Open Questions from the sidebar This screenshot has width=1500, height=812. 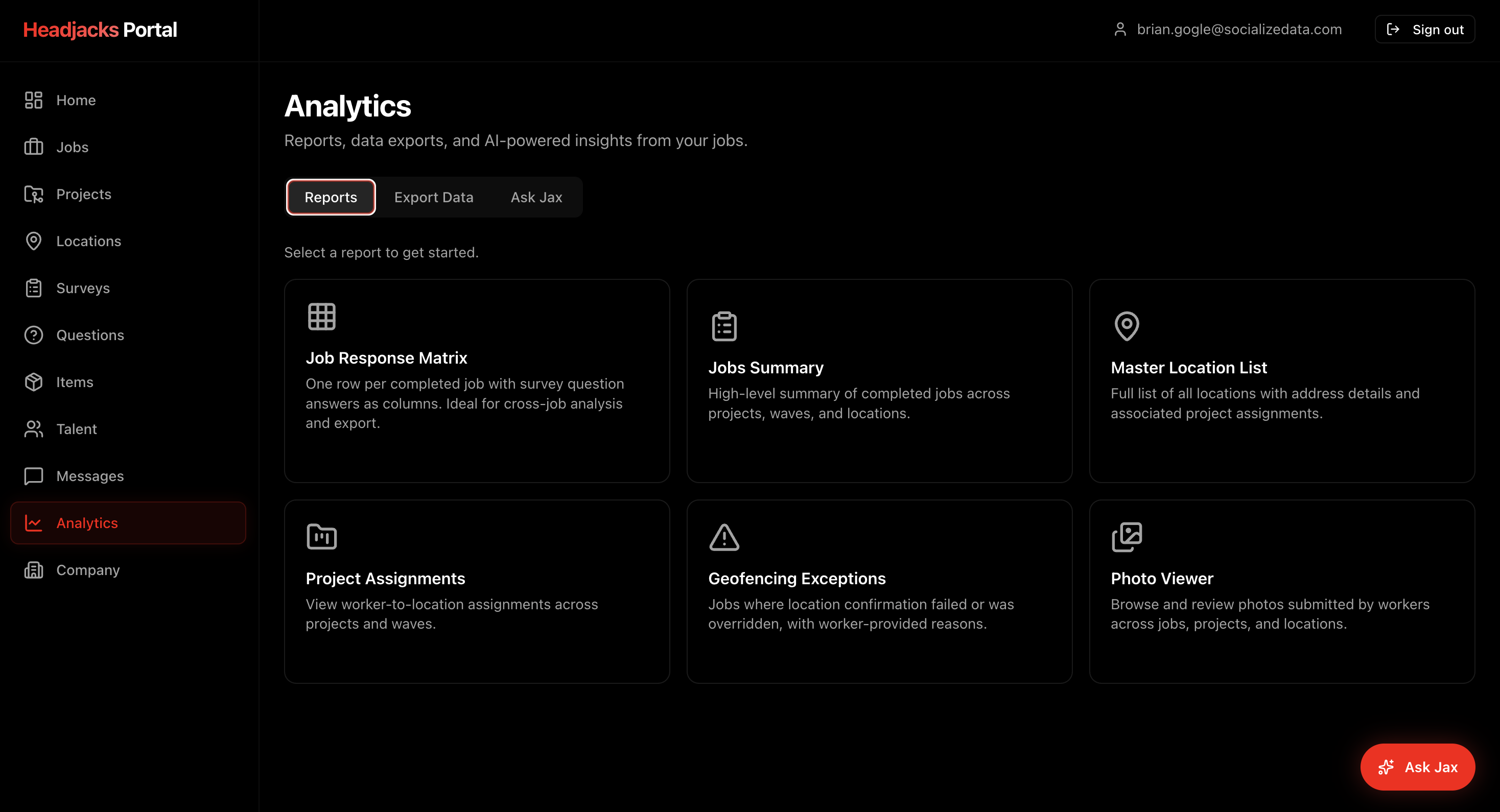tap(128, 336)
